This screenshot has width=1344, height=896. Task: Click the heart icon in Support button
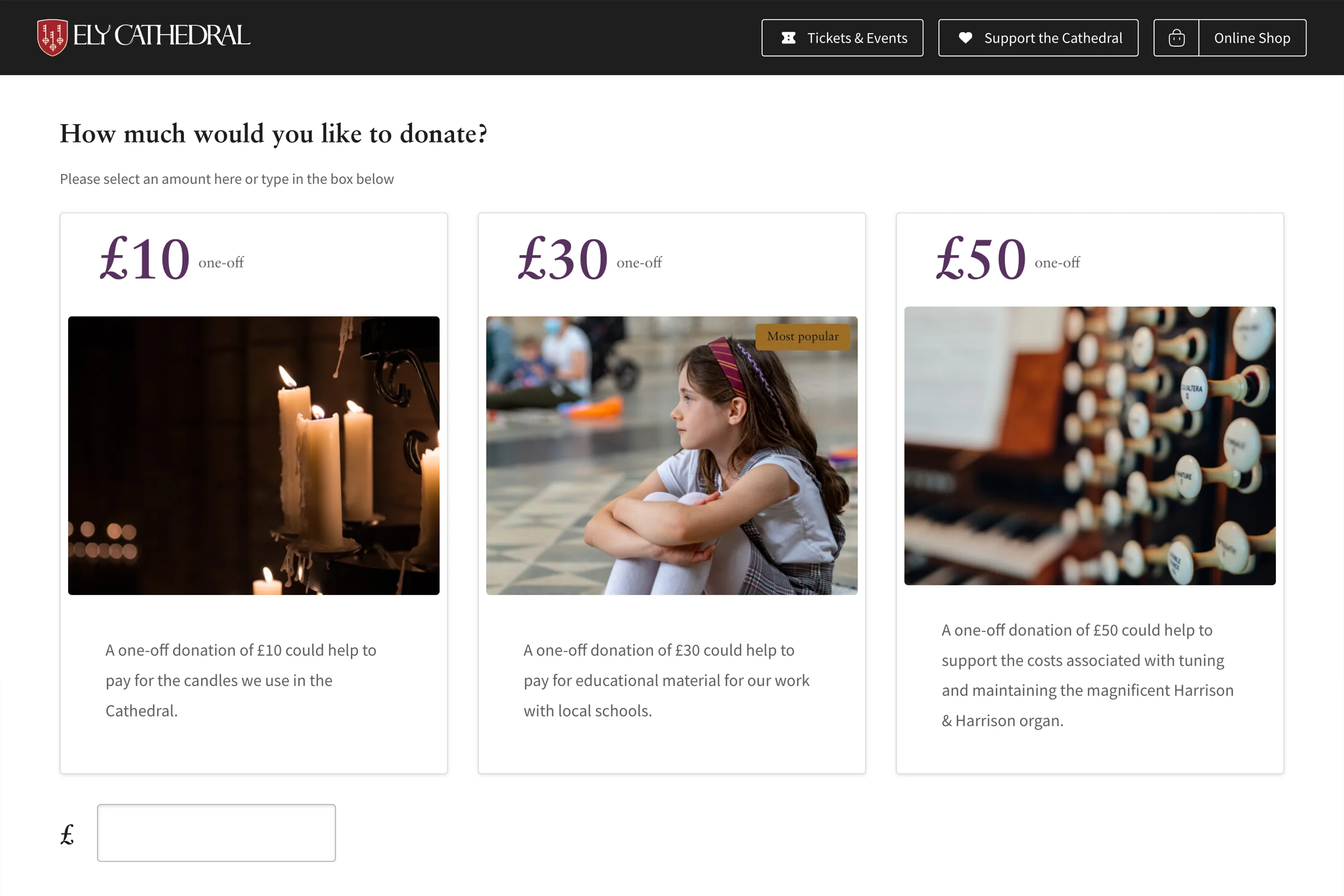965,38
